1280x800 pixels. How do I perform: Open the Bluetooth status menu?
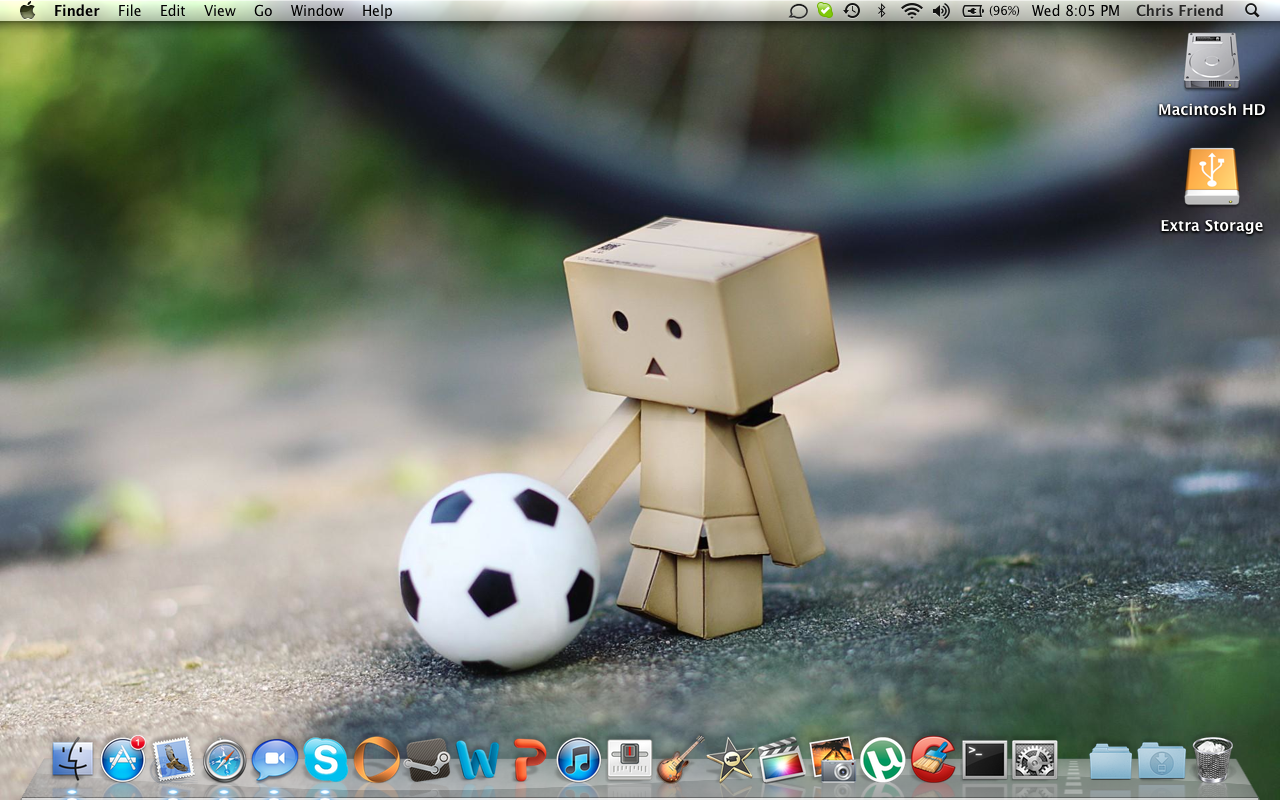click(881, 10)
